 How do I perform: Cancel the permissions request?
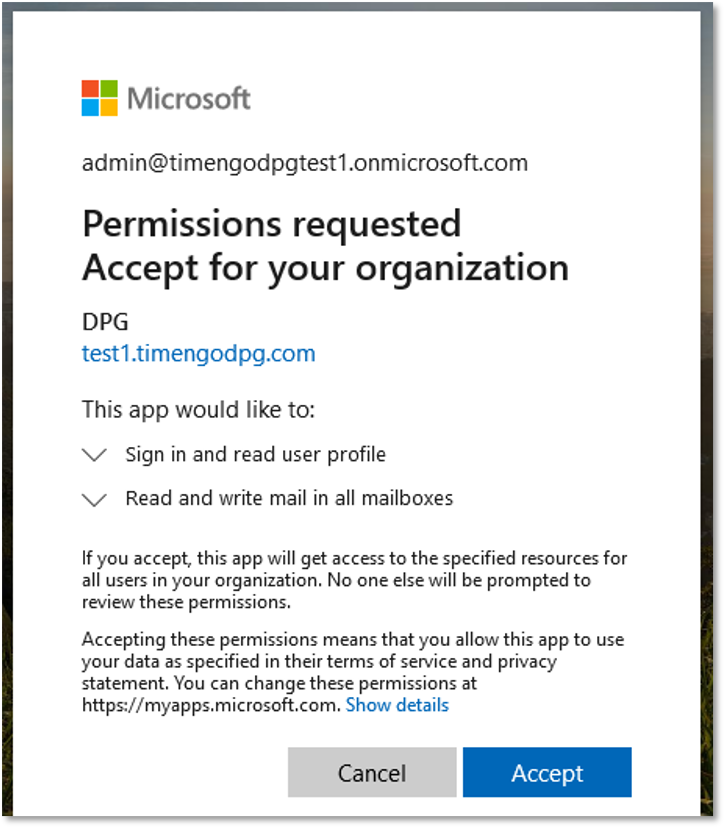tap(372, 772)
